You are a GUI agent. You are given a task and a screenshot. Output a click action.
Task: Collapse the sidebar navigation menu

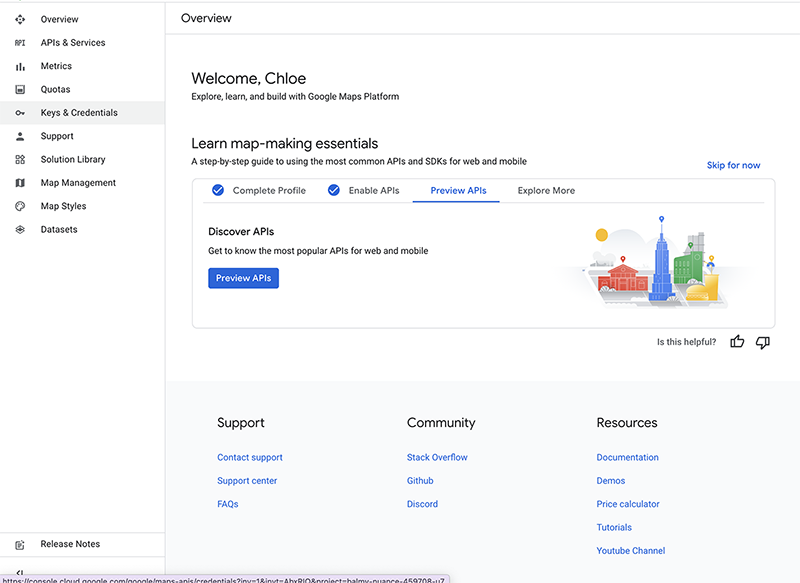pos(20,573)
